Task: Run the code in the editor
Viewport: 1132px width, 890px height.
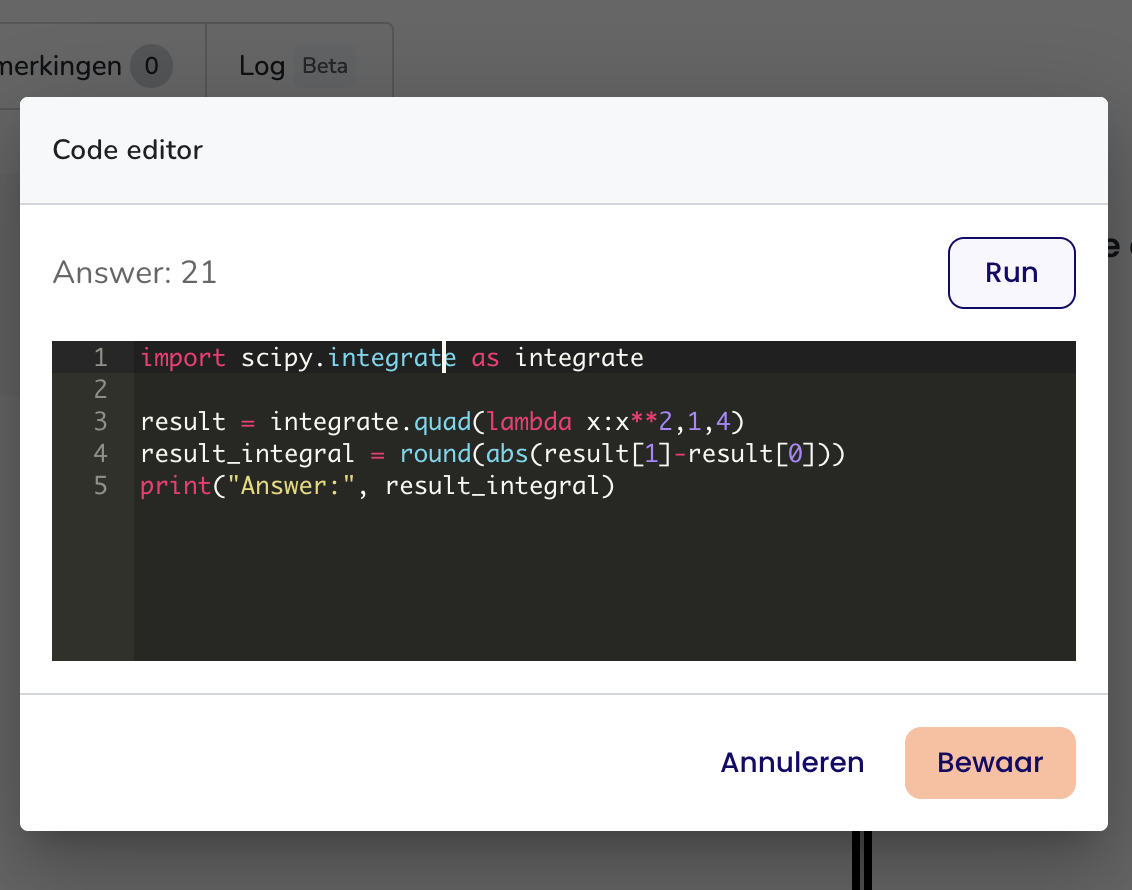Action: point(1011,273)
